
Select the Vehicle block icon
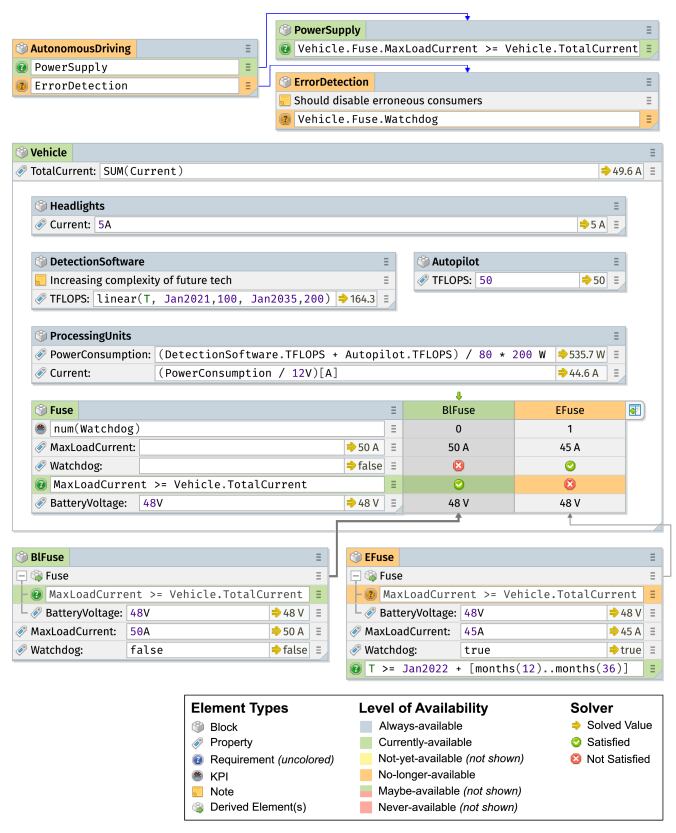pyautogui.click(x=21, y=152)
